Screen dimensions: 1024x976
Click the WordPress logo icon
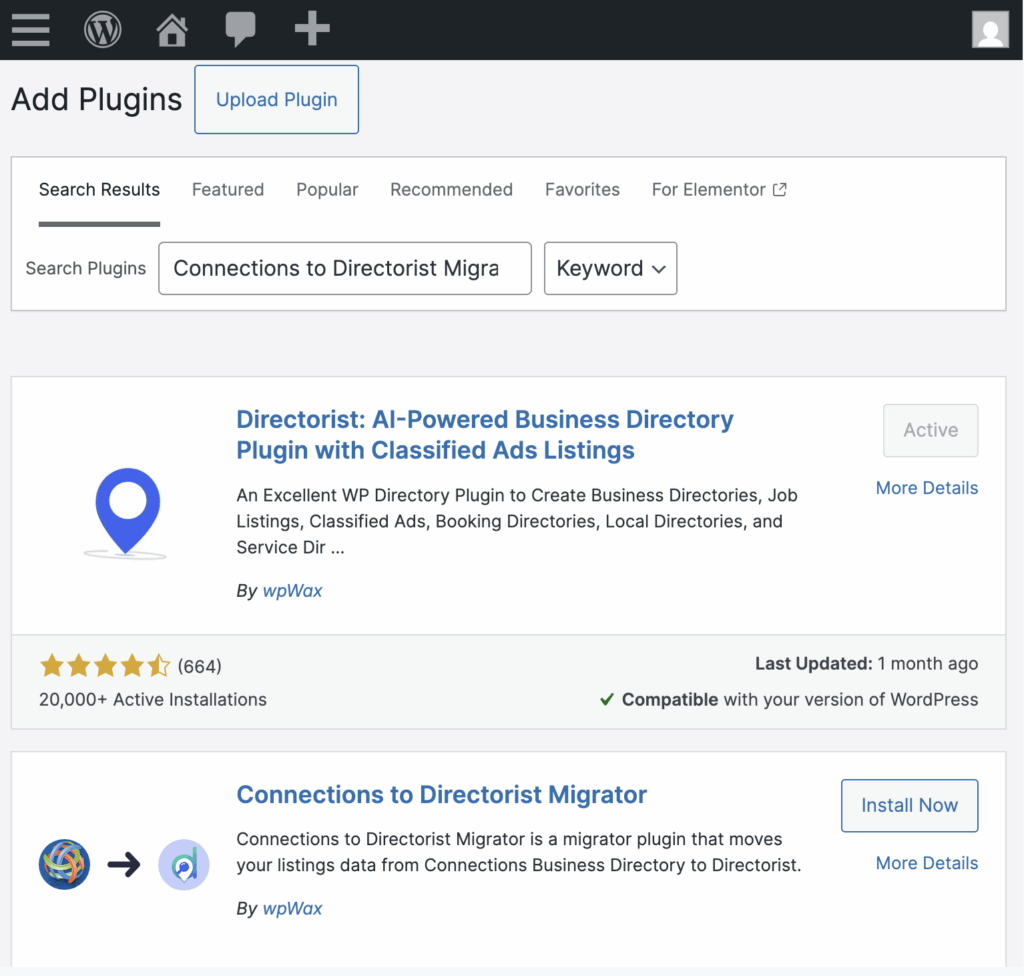(103, 29)
